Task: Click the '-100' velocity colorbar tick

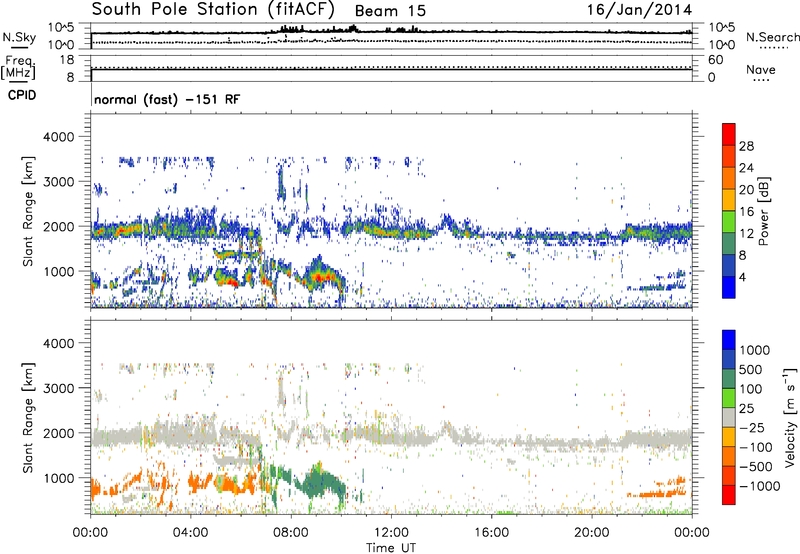Action: click(x=756, y=447)
